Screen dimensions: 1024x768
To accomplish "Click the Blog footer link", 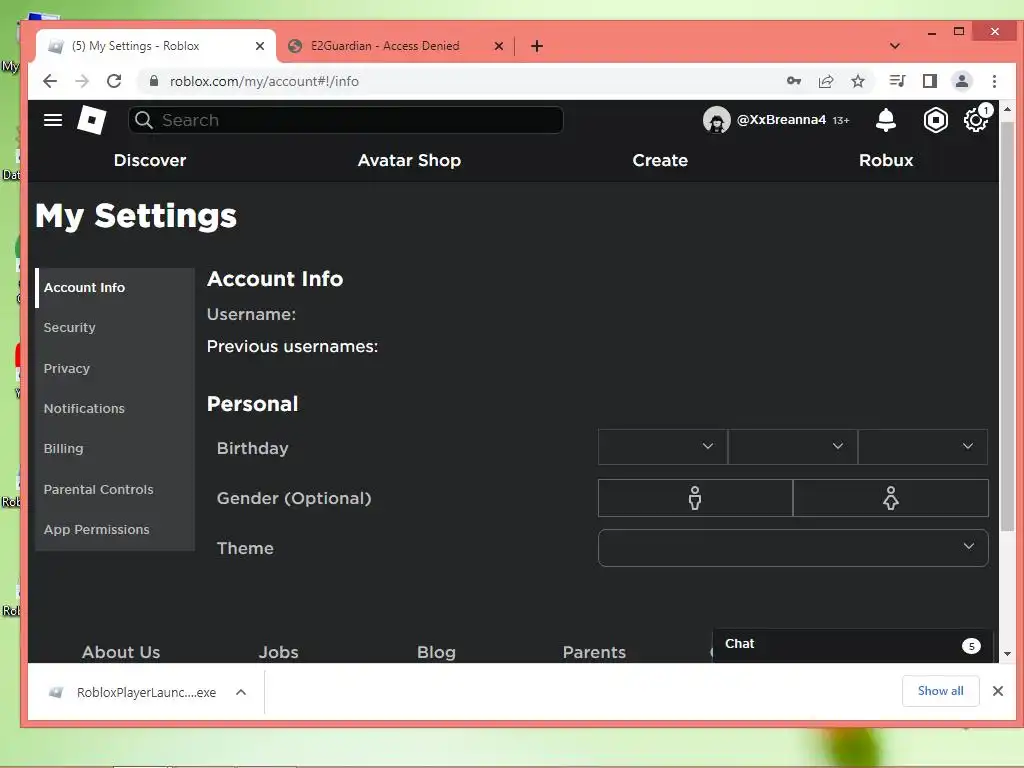I will [x=436, y=652].
